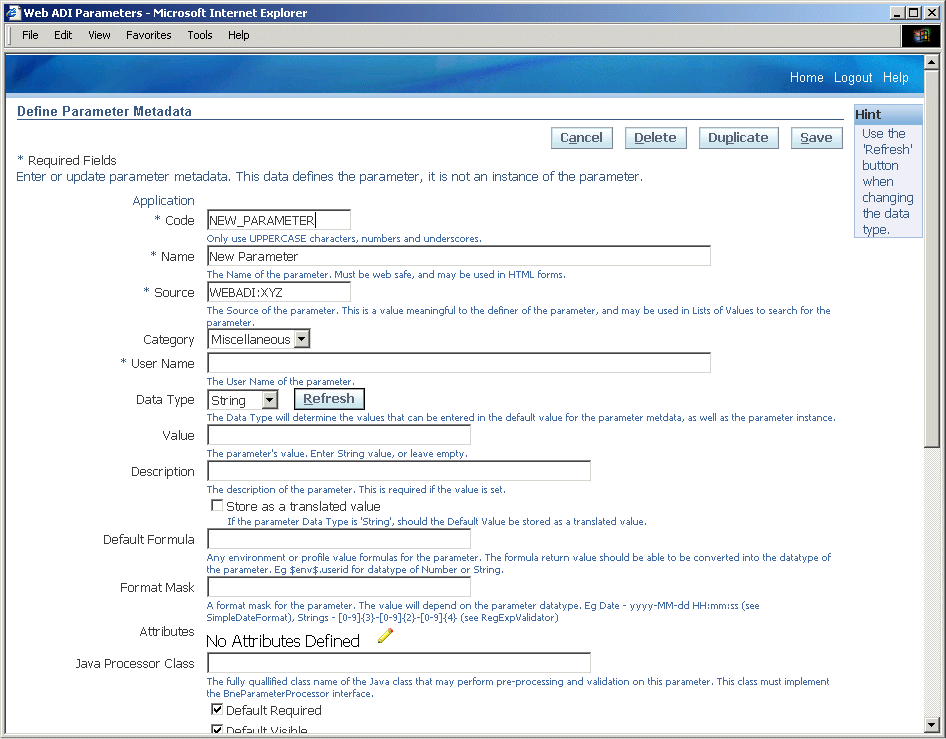Click into the Name input field
Screen dimensions: 946x739
459,256
